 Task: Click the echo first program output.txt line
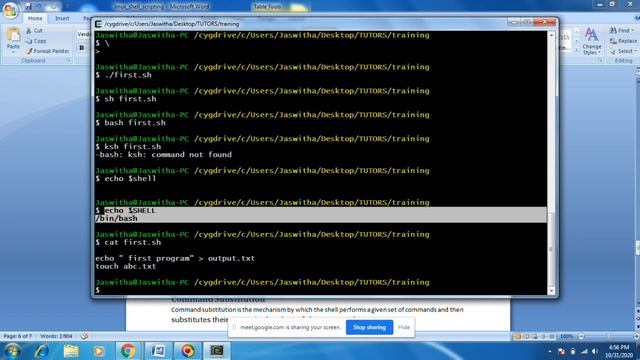coord(175,258)
